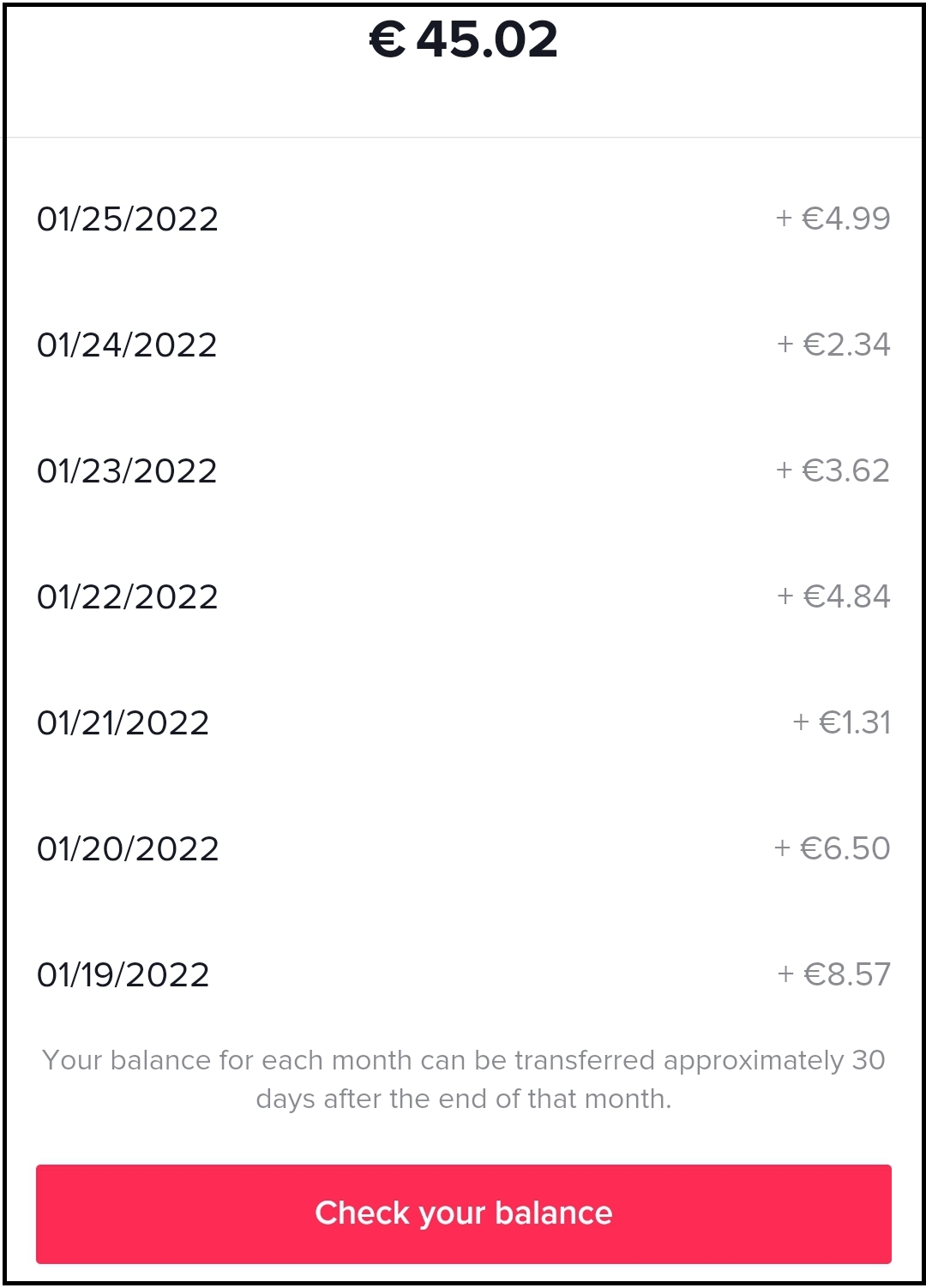The image size is (926, 1288).
Task: Click the + €2.34 earning amount
Action: pos(833,344)
